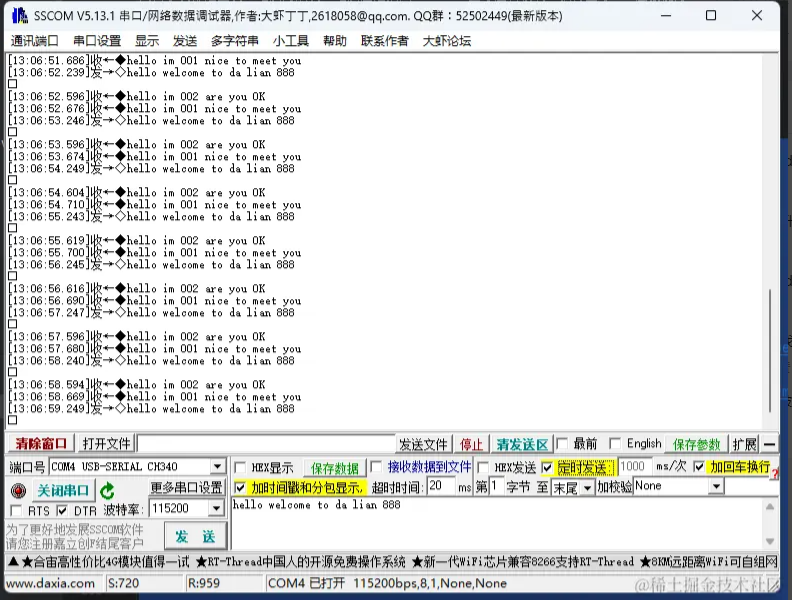792x600 pixels.
Task: Open the 加校验 None checksum dropdown
Action: tap(716, 486)
